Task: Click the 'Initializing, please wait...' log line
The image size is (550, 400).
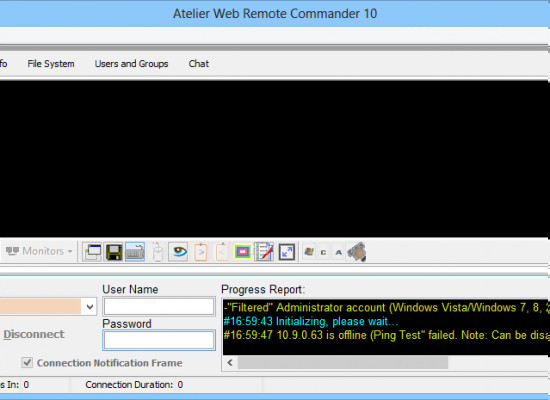Action: coord(311,321)
